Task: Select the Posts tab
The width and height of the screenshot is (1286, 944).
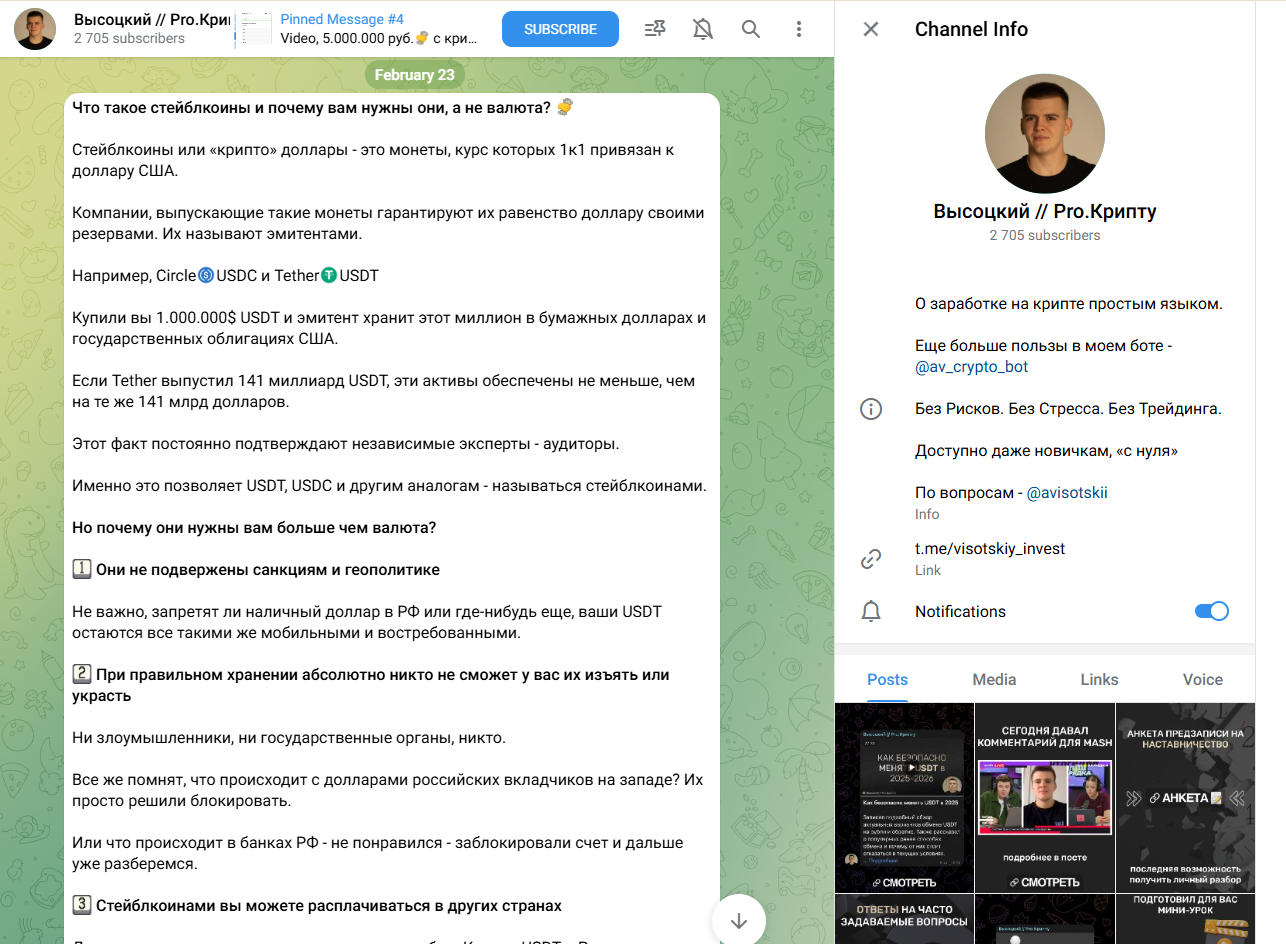Action: 887,679
